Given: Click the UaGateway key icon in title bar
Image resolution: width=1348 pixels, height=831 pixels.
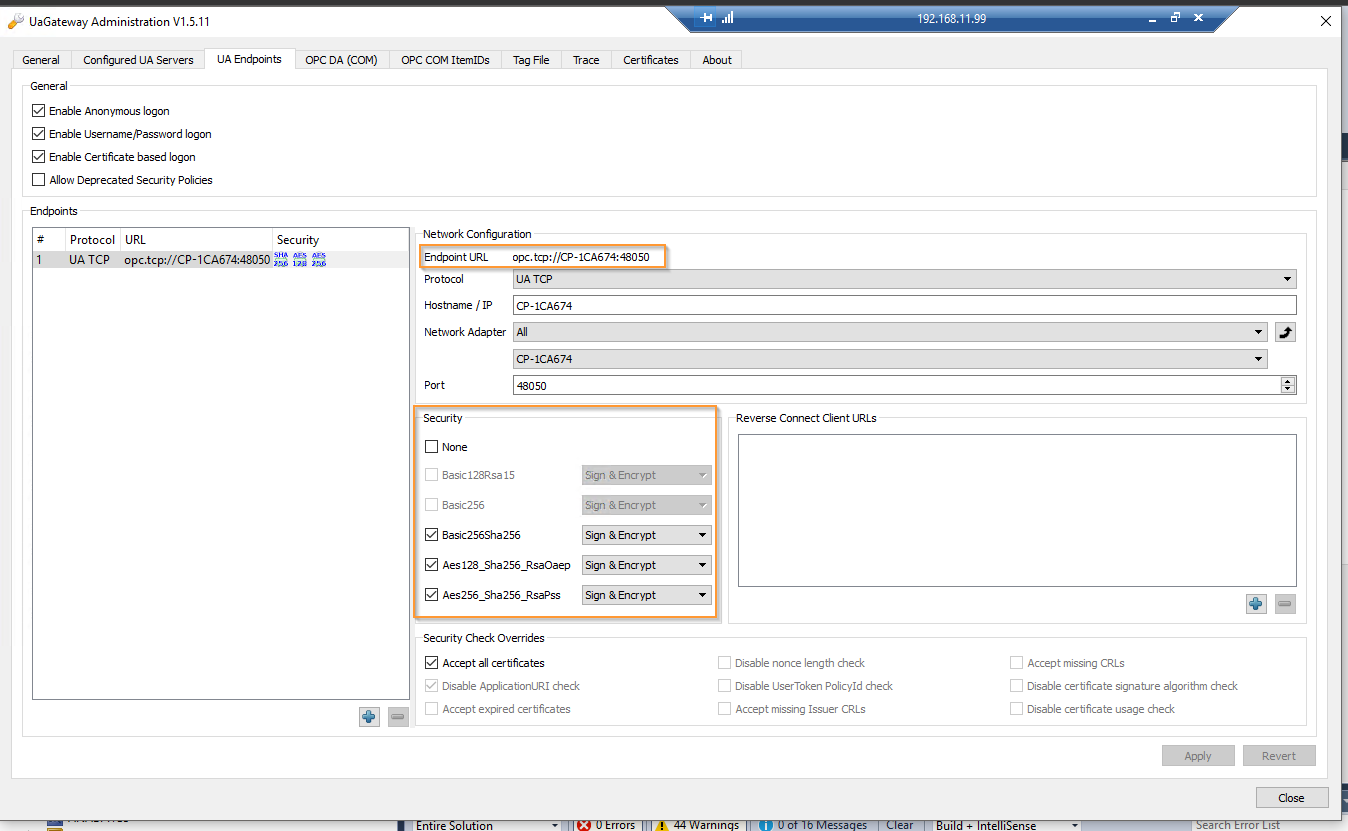Looking at the screenshot, I should [x=16, y=21].
